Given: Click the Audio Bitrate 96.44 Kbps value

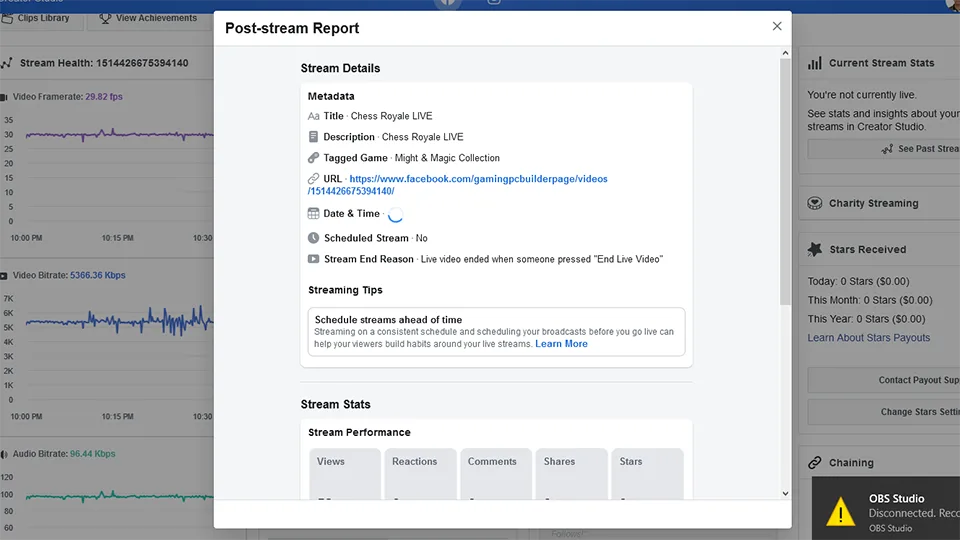Looking at the screenshot, I should point(92,454).
